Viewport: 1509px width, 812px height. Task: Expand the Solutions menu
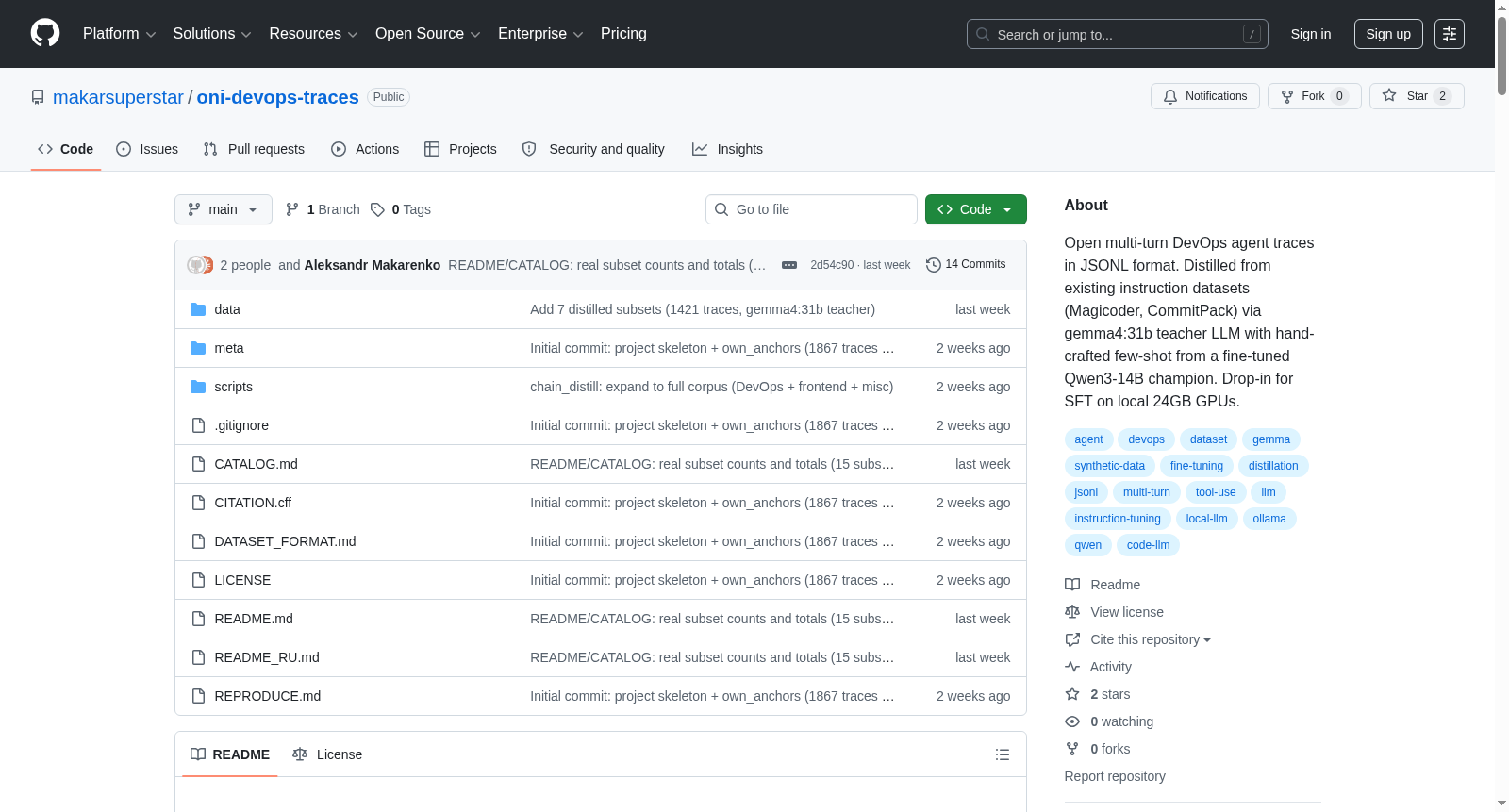pyautogui.click(x=212, y=34)
